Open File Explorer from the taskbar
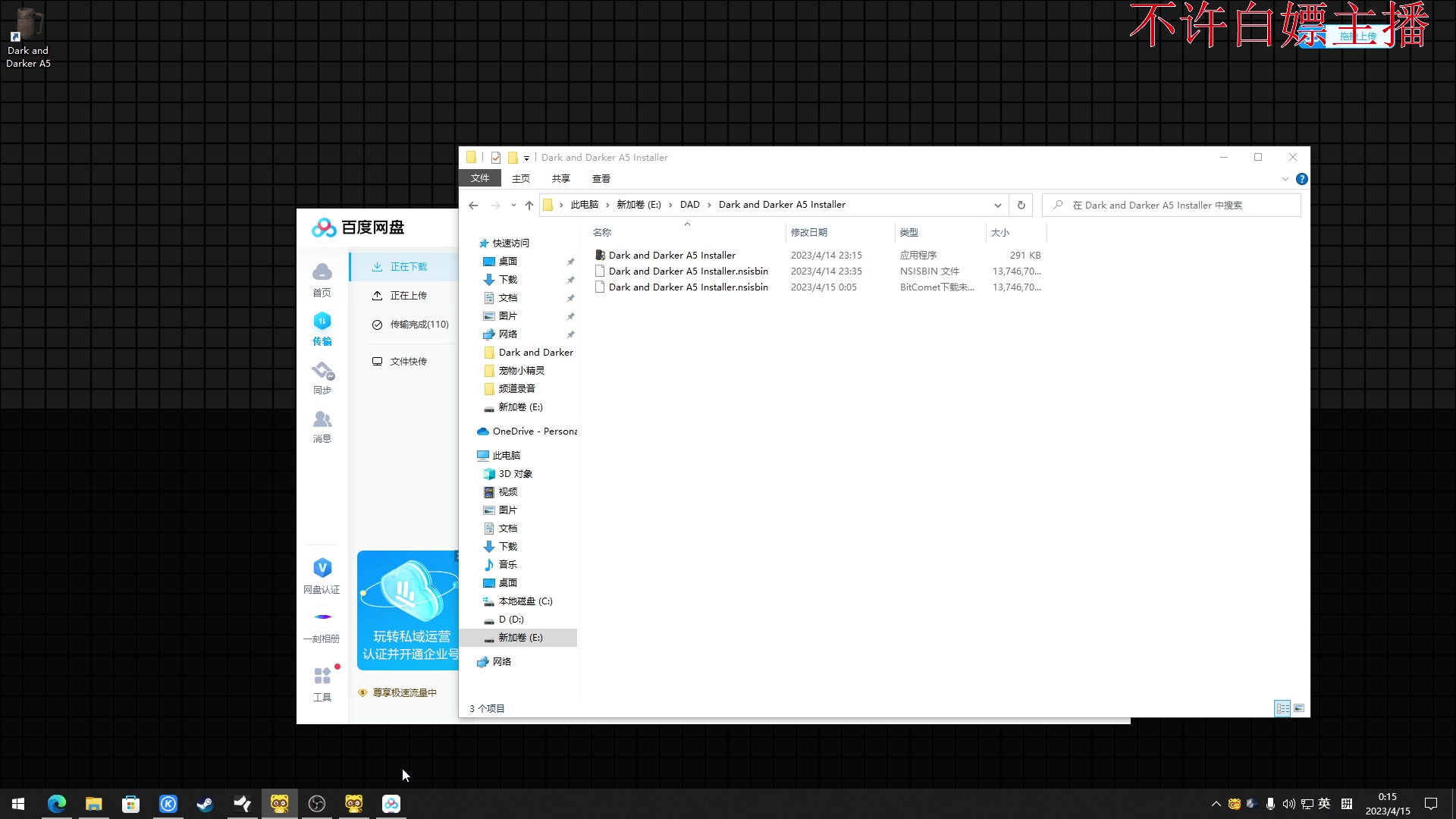The image size is (1456, 819). pos(94,804)
